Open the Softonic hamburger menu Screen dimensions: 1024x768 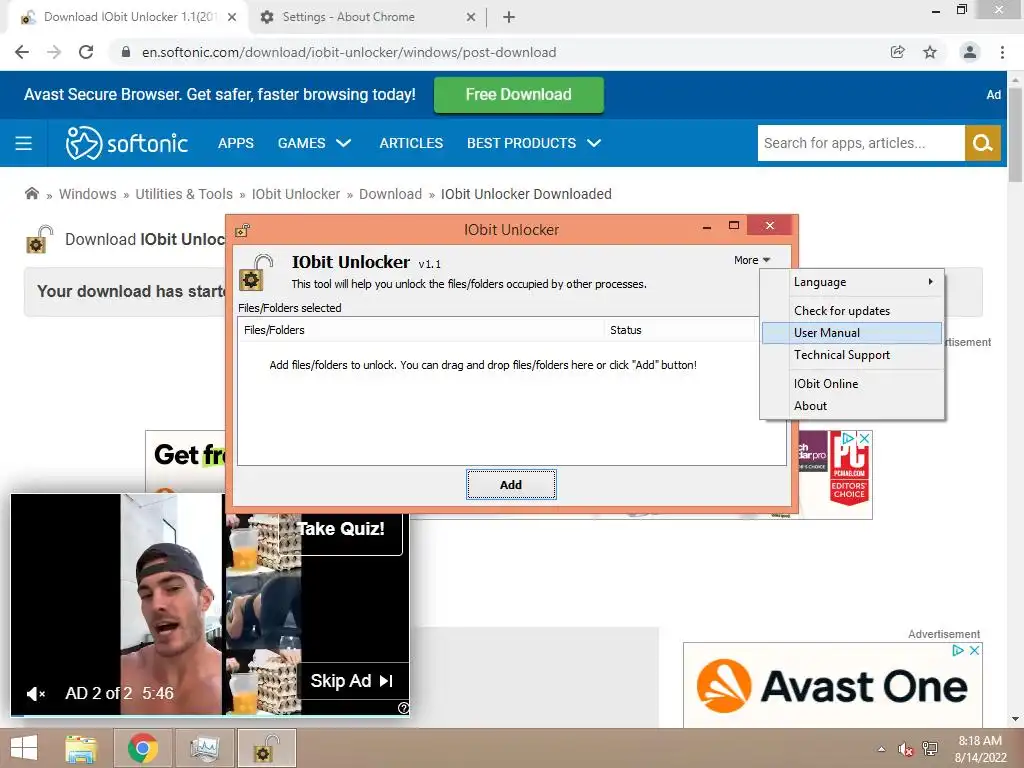24,143
